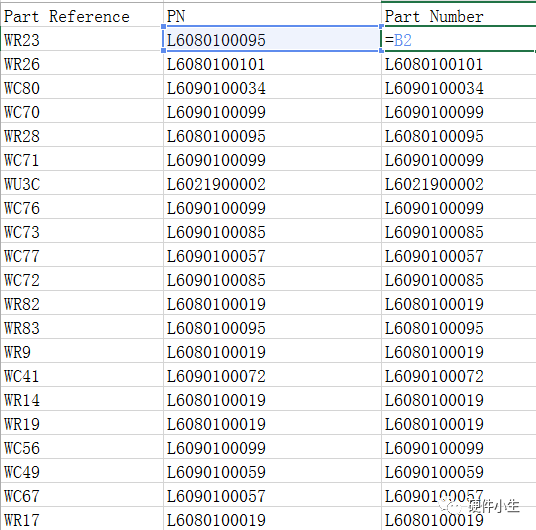Viewport: 536px width, 530px height.
Task: Select Part Number column value in WR26 row
Action: [458, 63]
